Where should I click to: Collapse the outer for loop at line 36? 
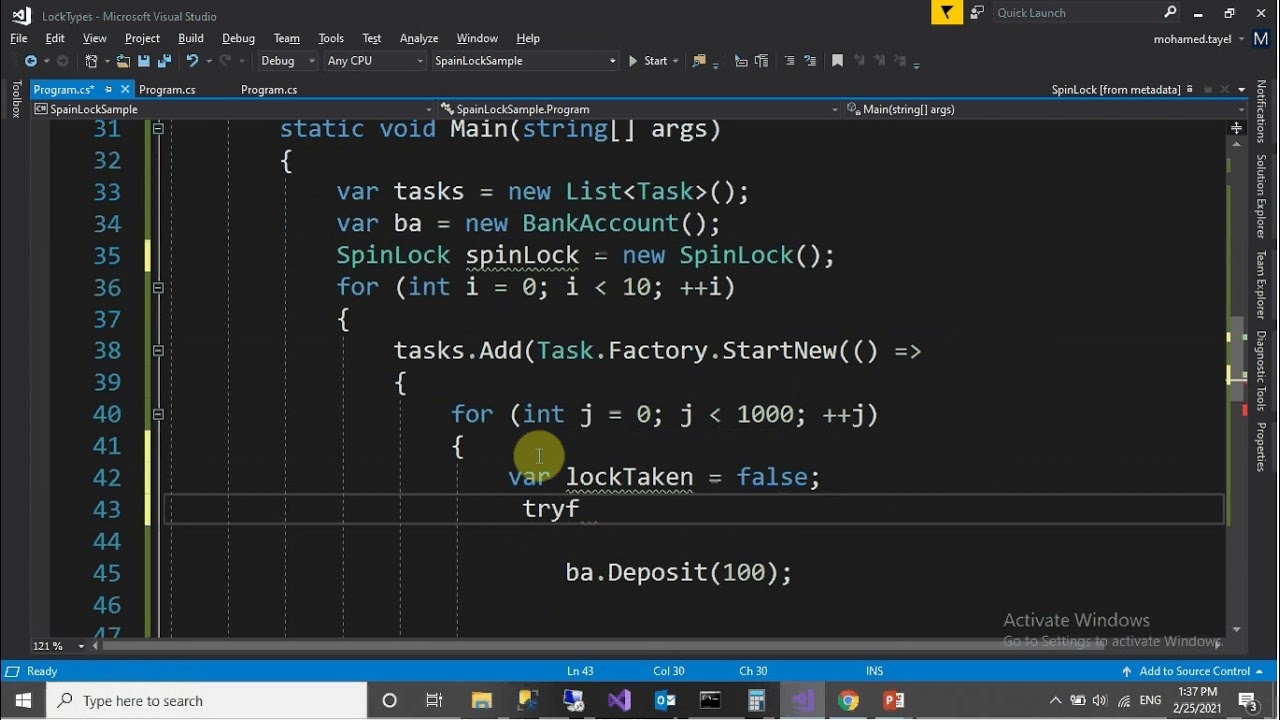click(158, 287)
